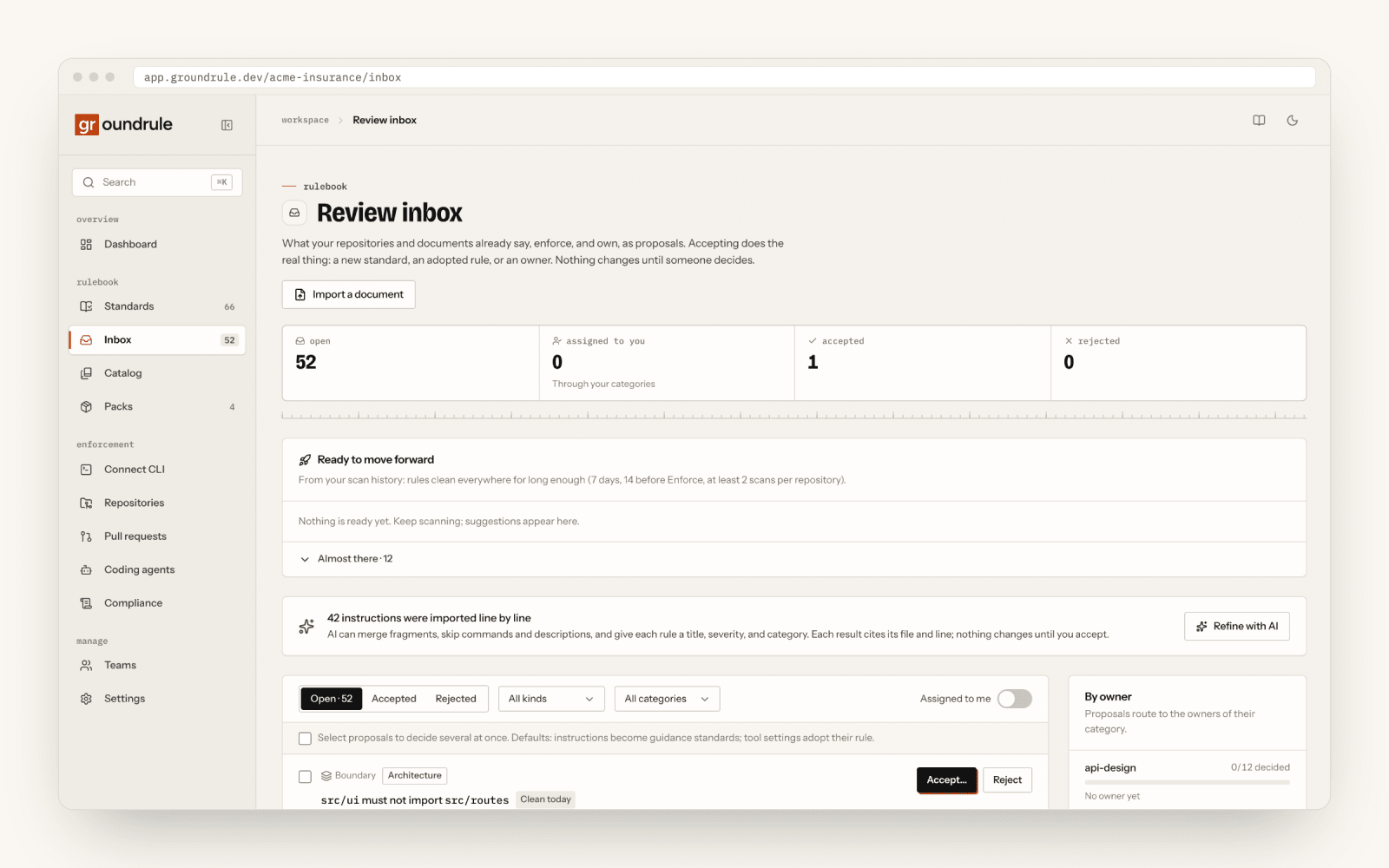Click the Refine with AI button

pos(1237,627)
